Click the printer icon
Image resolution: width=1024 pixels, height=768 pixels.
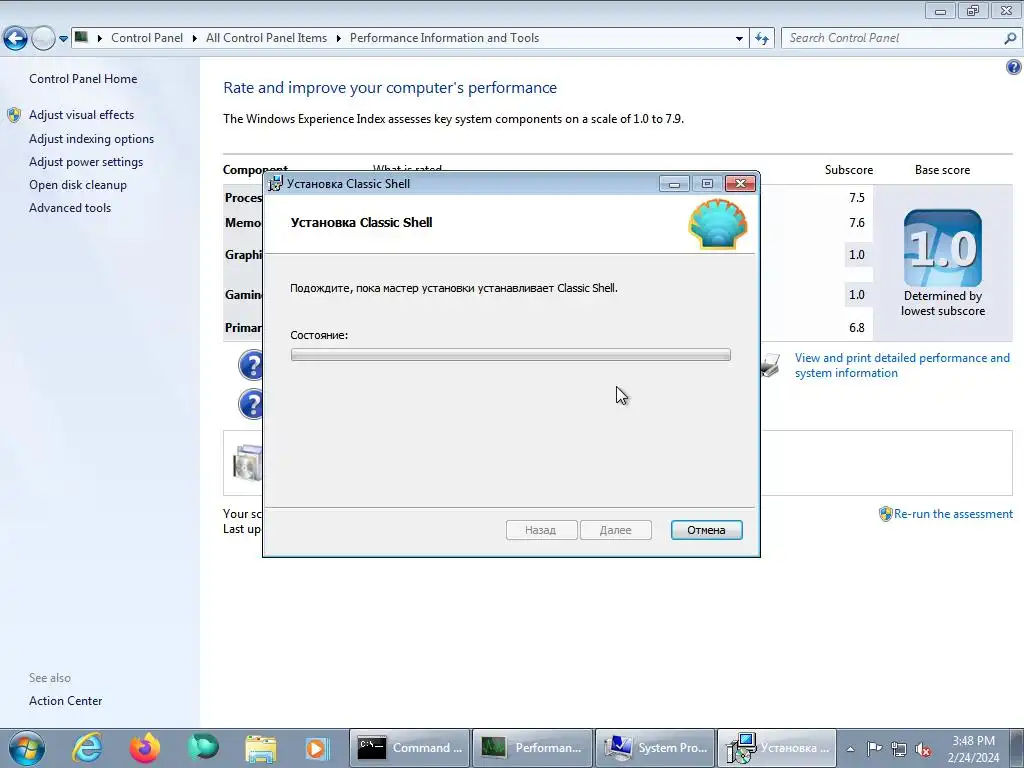click(x=771, y=365)
